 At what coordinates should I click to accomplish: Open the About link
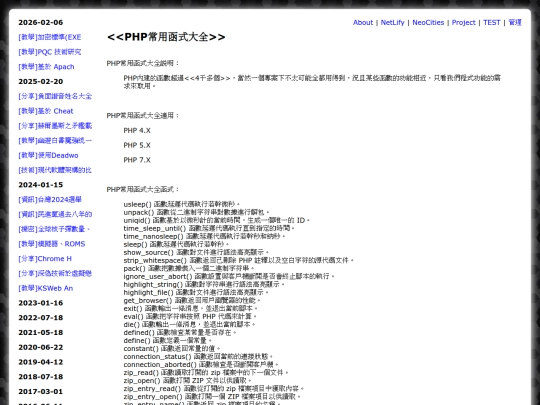point(363,23)
